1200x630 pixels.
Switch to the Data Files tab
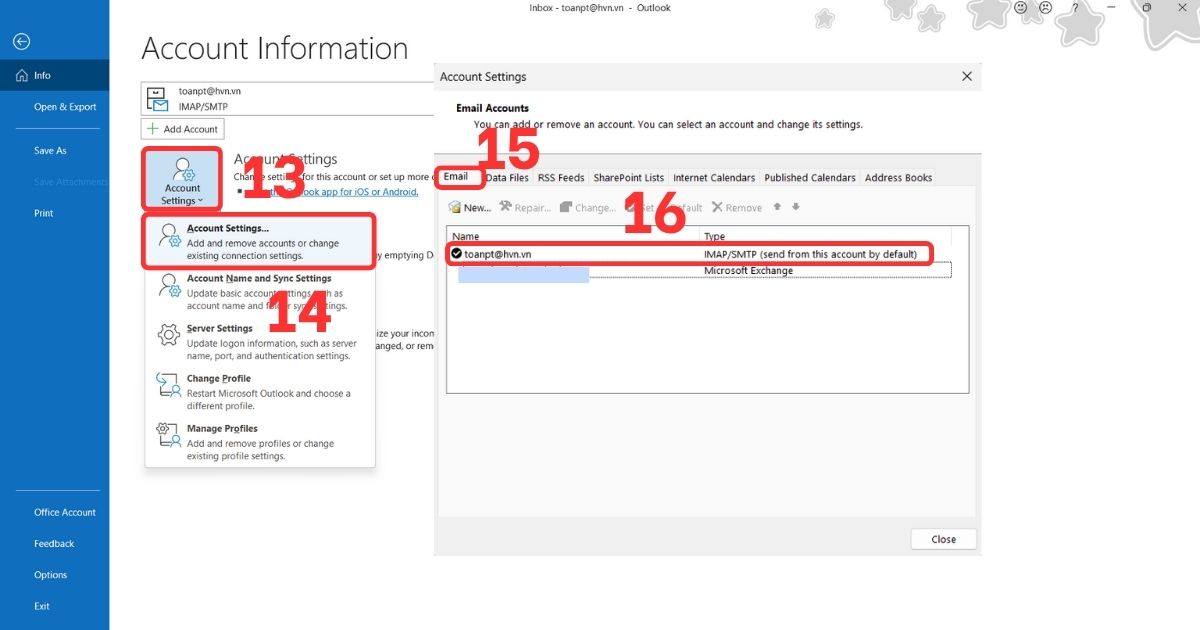[507, 177]
